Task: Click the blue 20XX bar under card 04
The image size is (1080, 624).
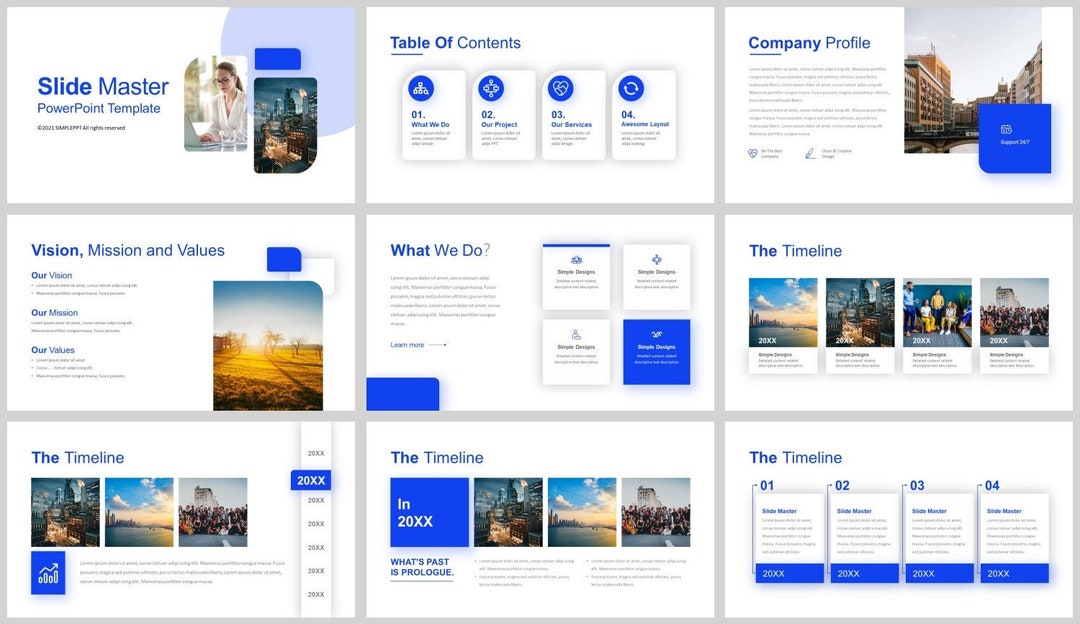Action: click(1014, 573)
